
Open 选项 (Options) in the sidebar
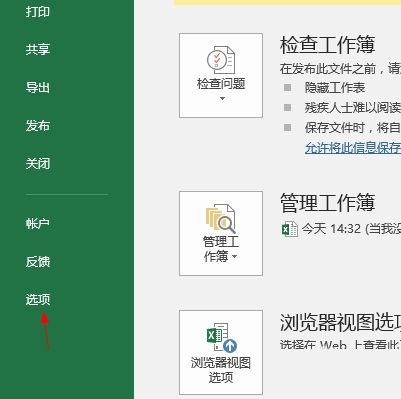pos(38,300)
